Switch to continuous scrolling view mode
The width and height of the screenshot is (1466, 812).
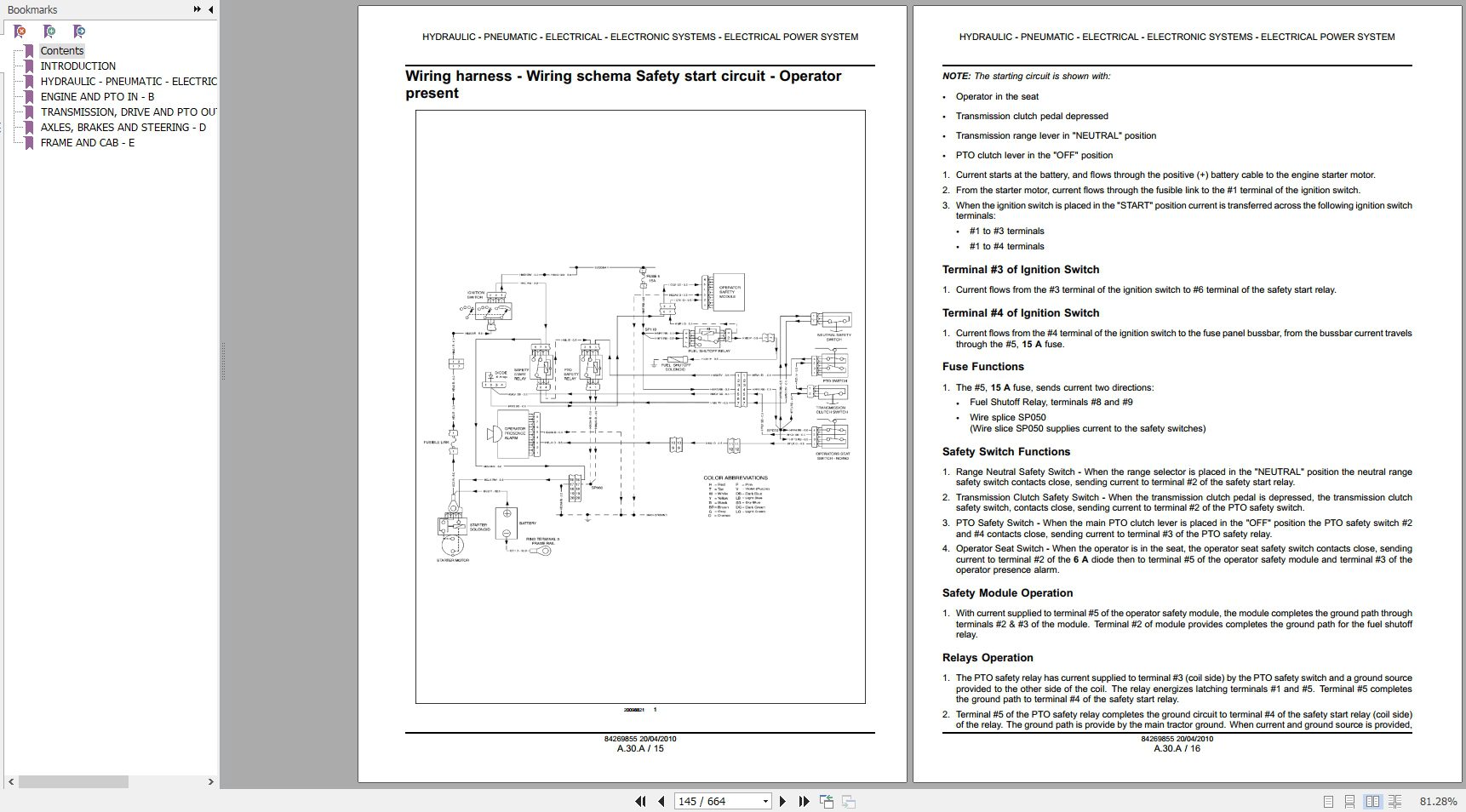[1349, 801]
